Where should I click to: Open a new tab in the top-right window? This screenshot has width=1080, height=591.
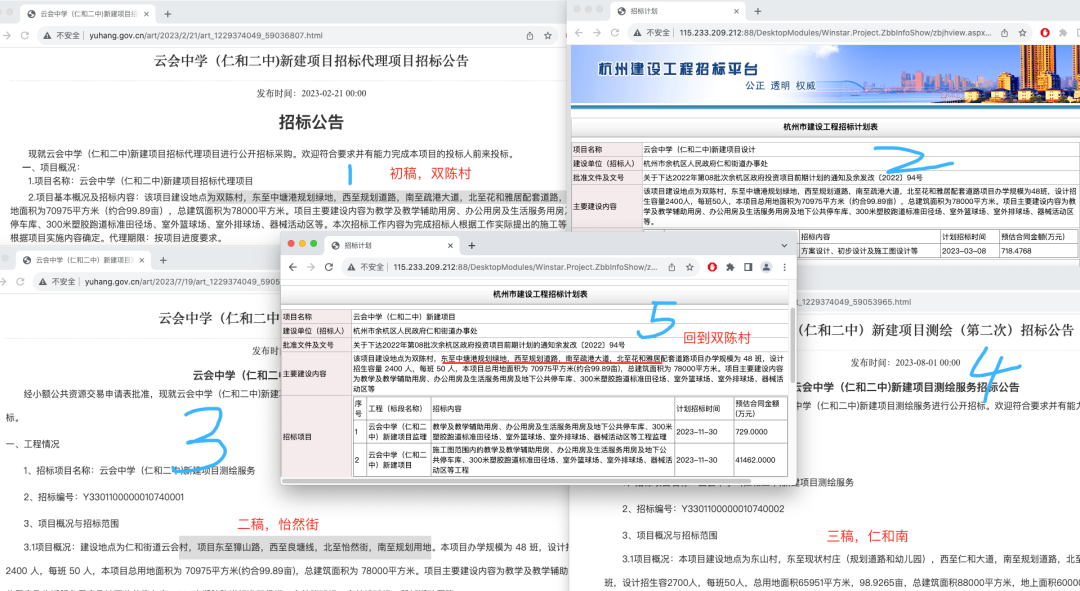click(x=758, y=11)
